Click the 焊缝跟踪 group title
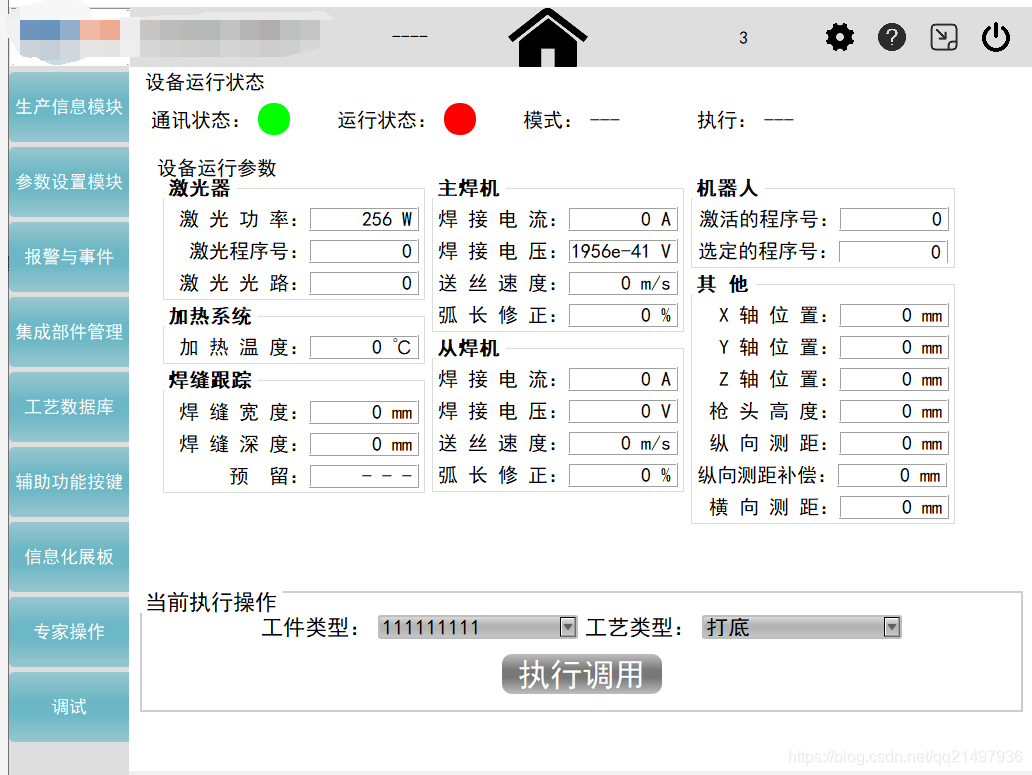Screen dimensions: 1032x775 click(x=210, y=380)
